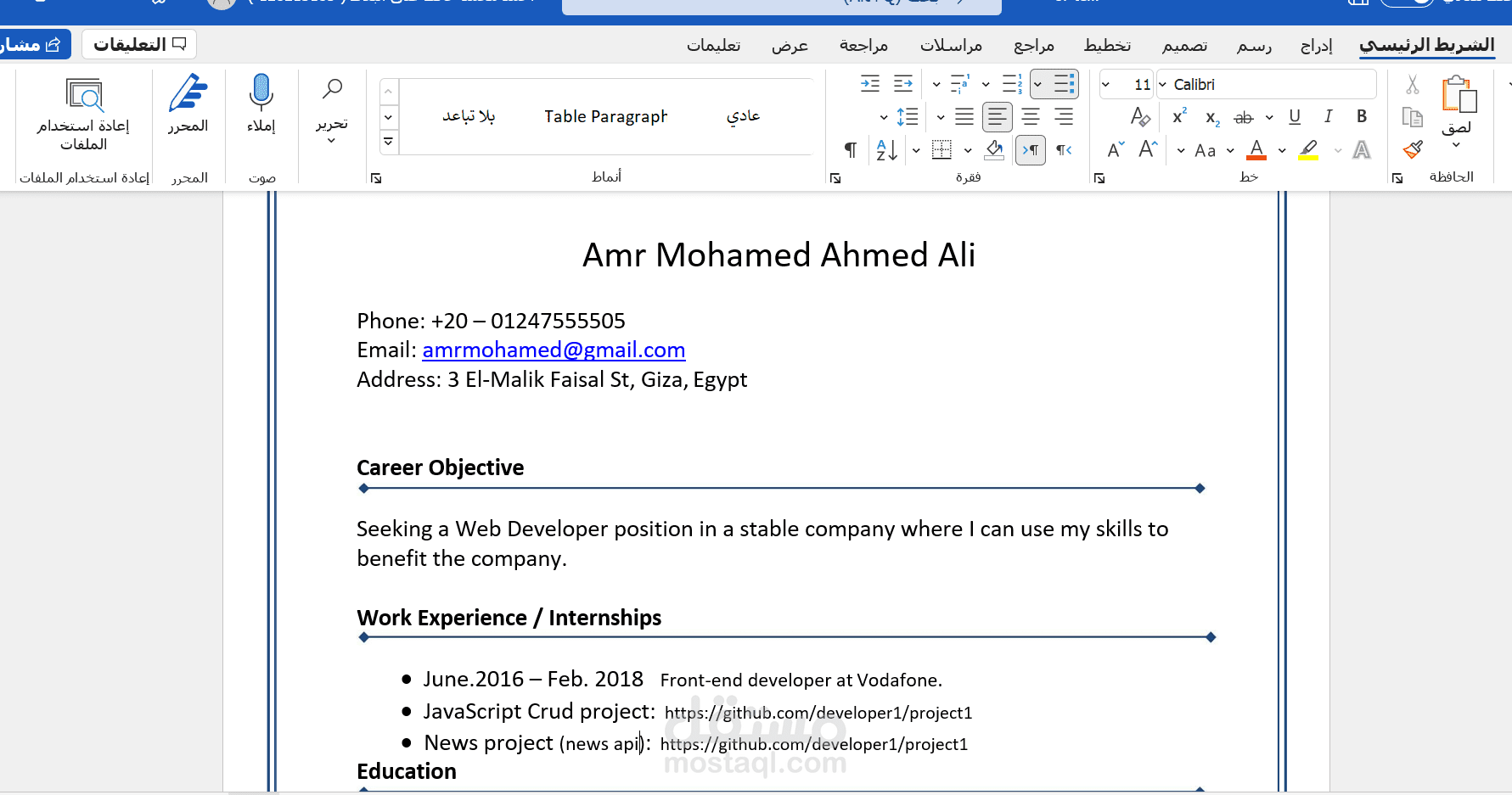Click the Career Objective heading
This screenshot has height=795, width=1512.
[440, 467]
